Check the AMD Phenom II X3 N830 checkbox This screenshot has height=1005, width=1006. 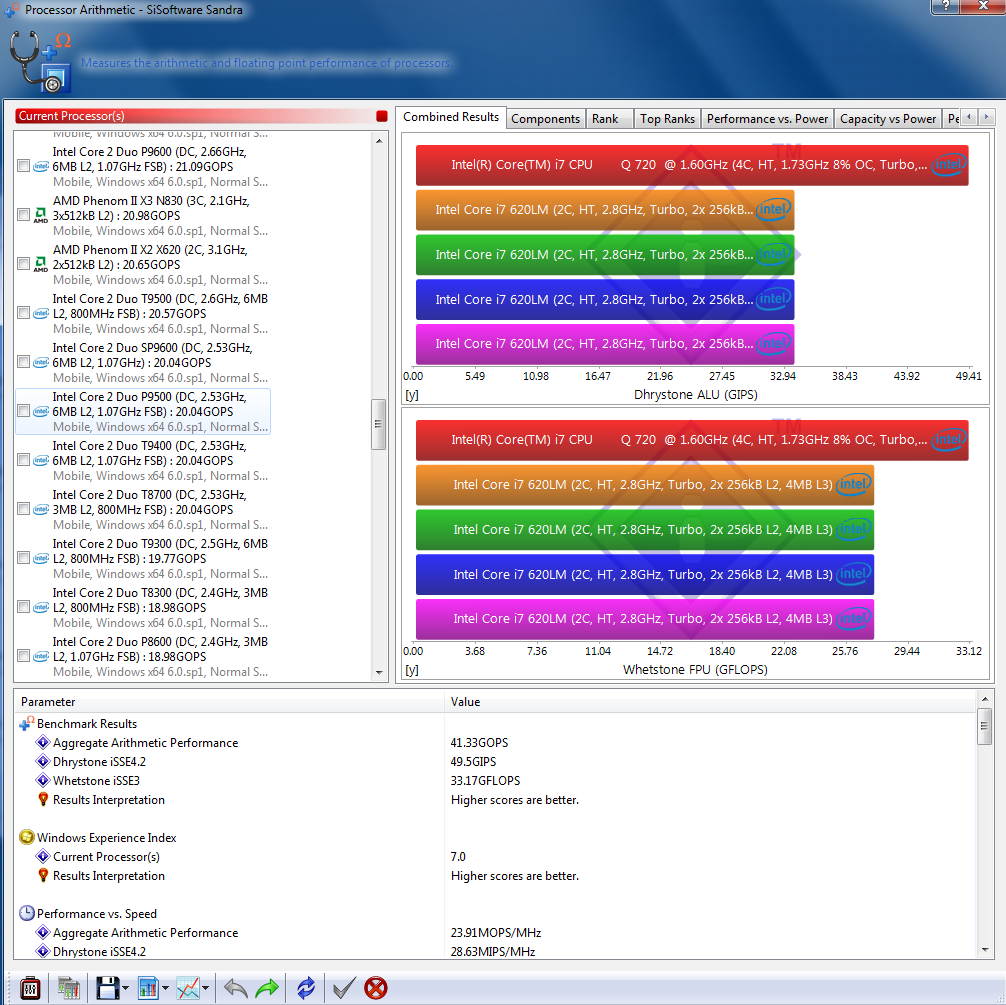pos(23,215)
